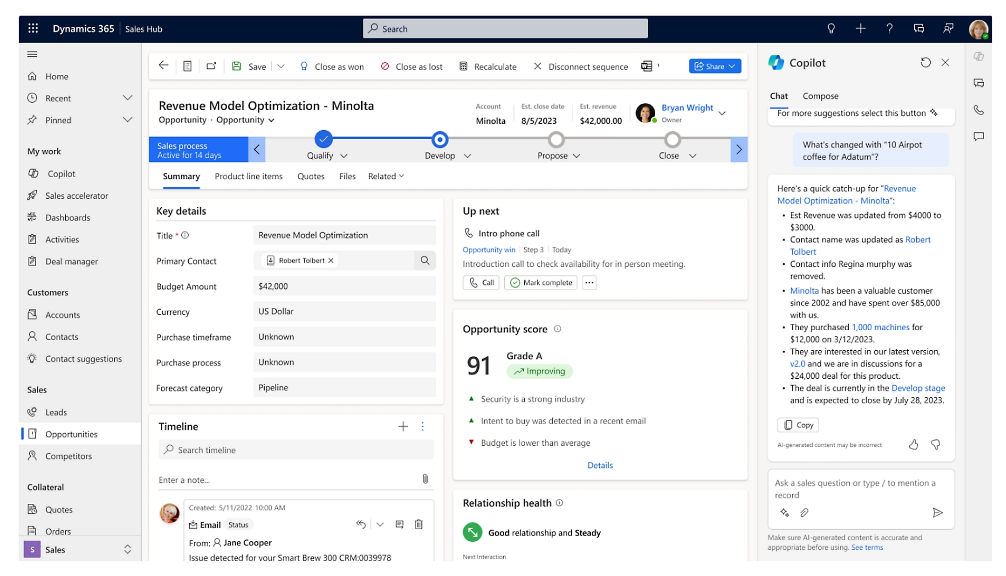Open Bryan Wright owner link
Viewport: 1006px width, 576px height.
(687, 107)
